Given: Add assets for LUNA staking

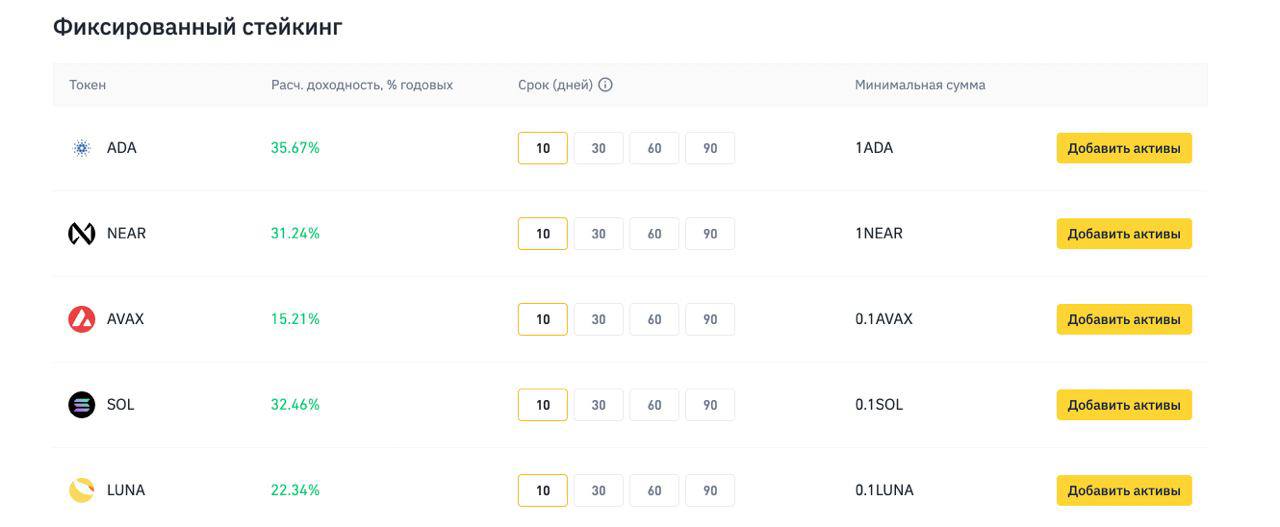Looking at the screenshot, I should tap(1123, 490).
